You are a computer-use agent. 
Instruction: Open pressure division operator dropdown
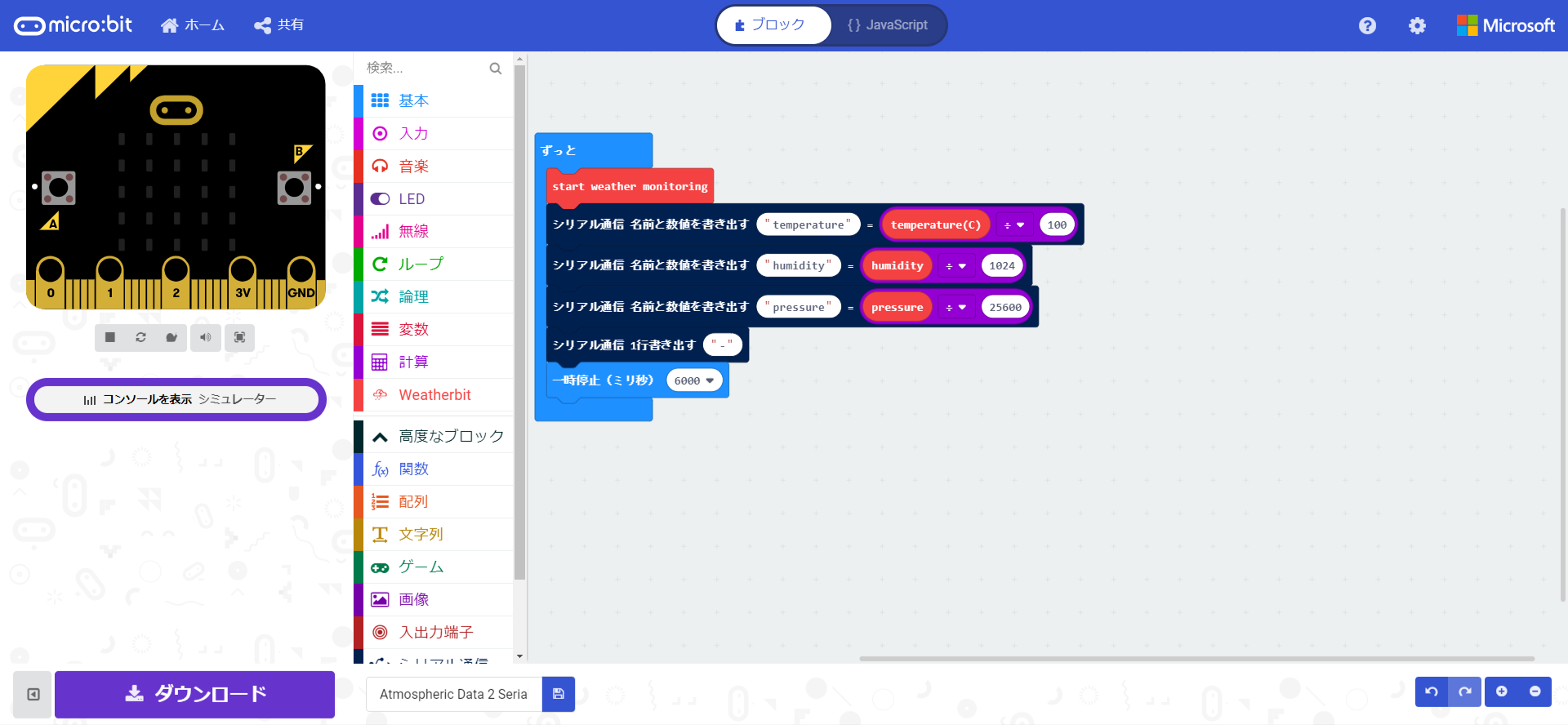click(956, 307)
